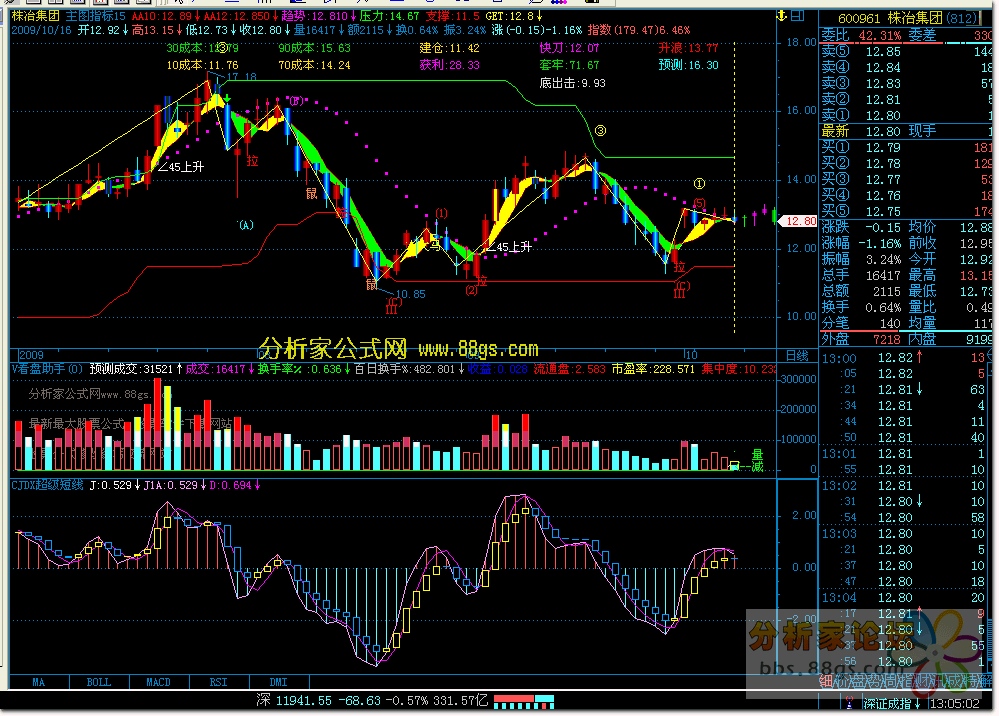Click the 升浪:13.77 label on chart
This screenshot has width=999, height=716.
[688, 48]
